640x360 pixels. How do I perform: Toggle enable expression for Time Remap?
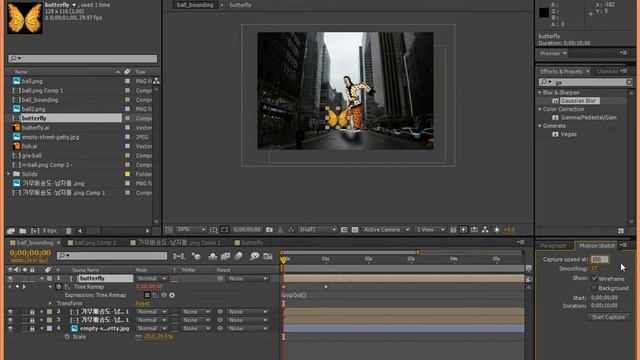[x=147, y=295]
